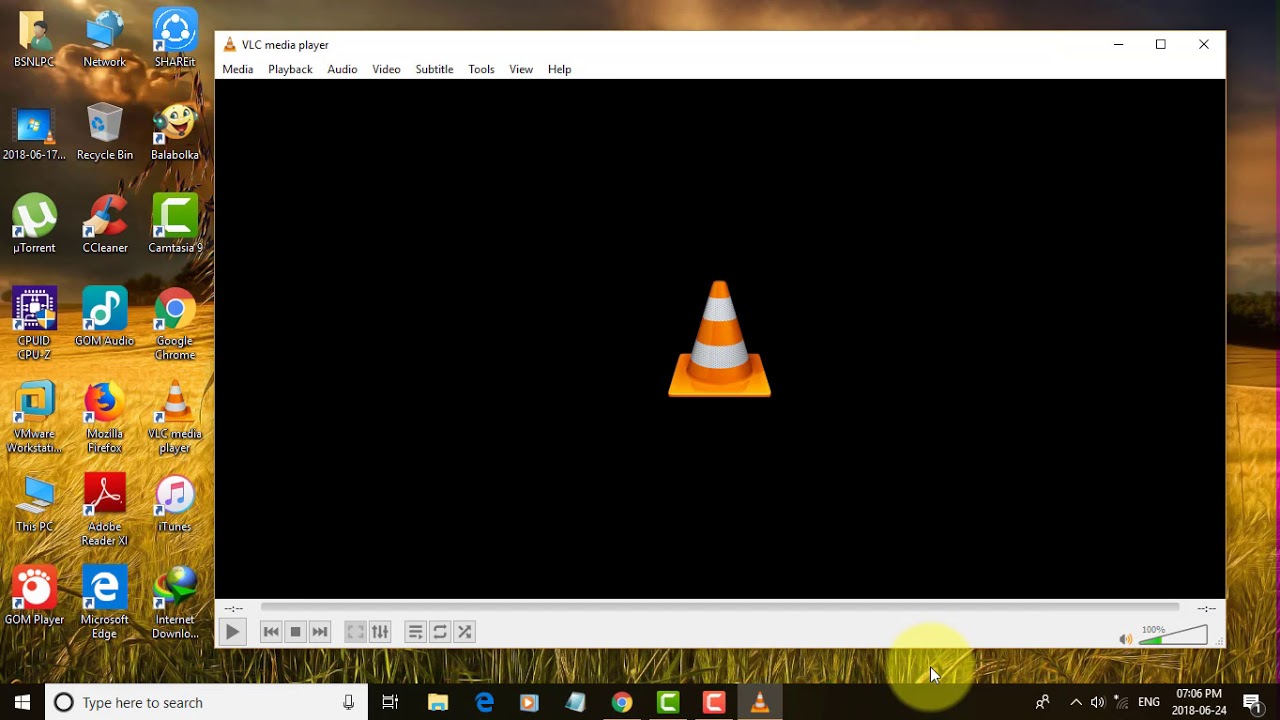Image resolution: width=1280 pixels, height=720 pixels.
Task: Select the GOM Player desktop shortcut
Action: pyautogui.click(x=34, y=597)
